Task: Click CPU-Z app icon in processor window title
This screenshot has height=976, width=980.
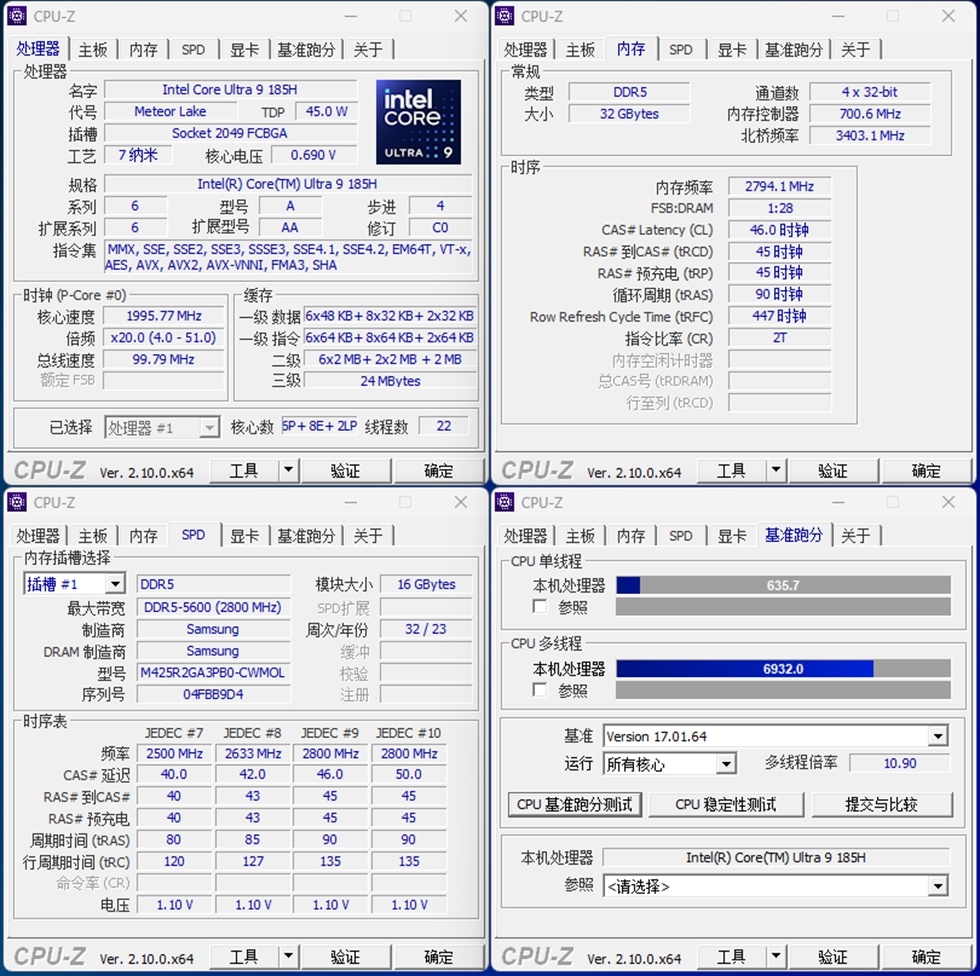Action: [16, 16]
